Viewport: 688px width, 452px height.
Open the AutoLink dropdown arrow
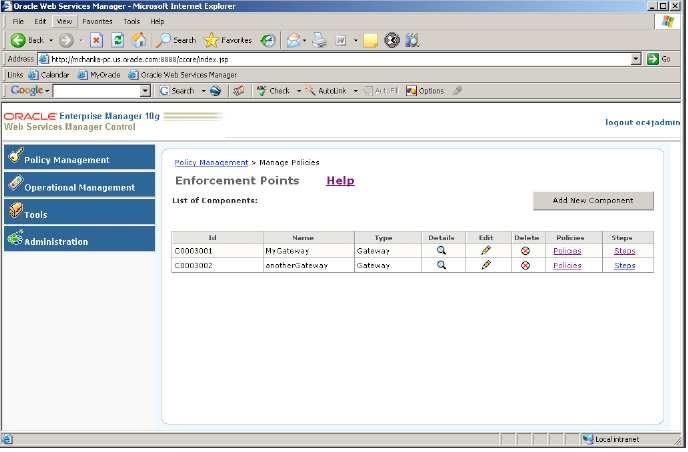355,91
